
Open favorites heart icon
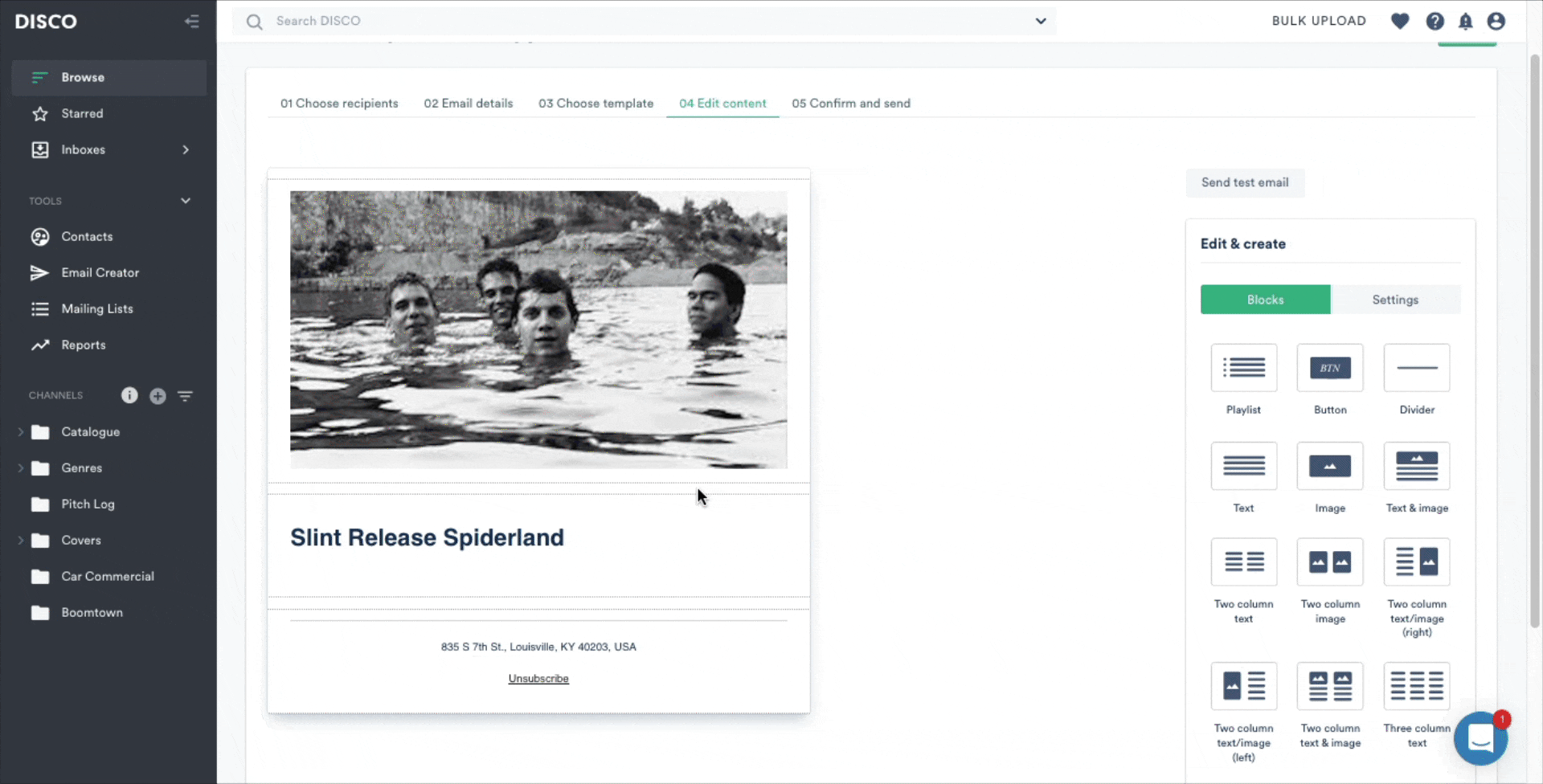coord(1400,21)
